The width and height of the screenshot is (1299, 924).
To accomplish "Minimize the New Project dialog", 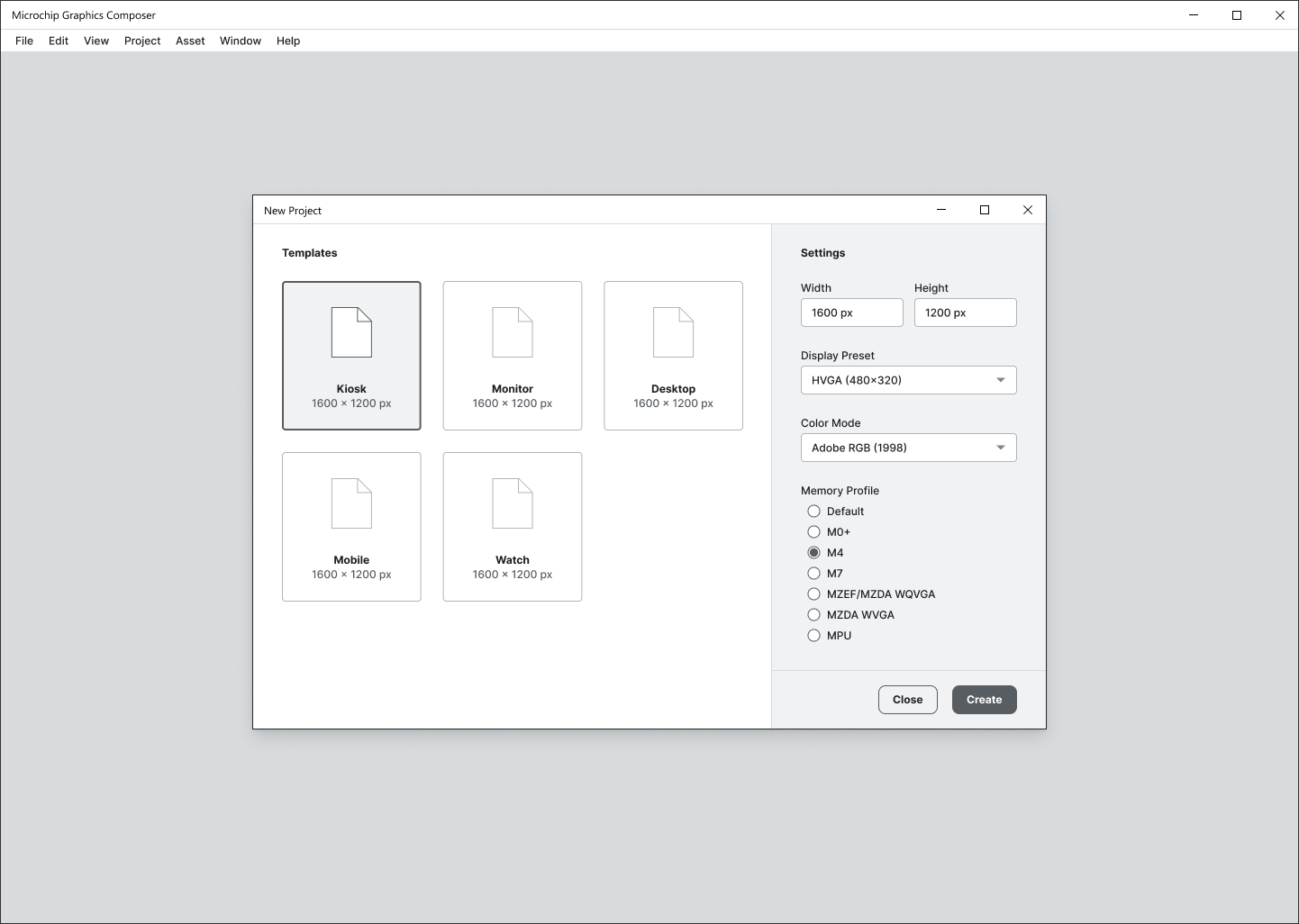I will tap(941, 210).
